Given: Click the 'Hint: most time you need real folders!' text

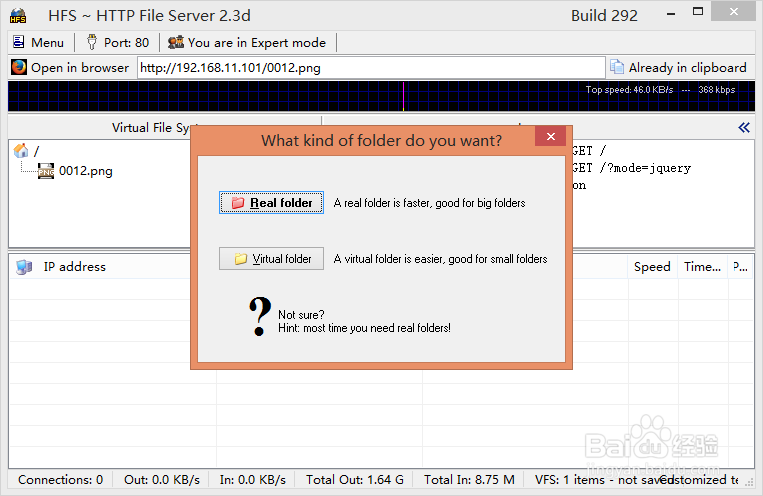Looking at the screenshot, I should coord(364,328).
